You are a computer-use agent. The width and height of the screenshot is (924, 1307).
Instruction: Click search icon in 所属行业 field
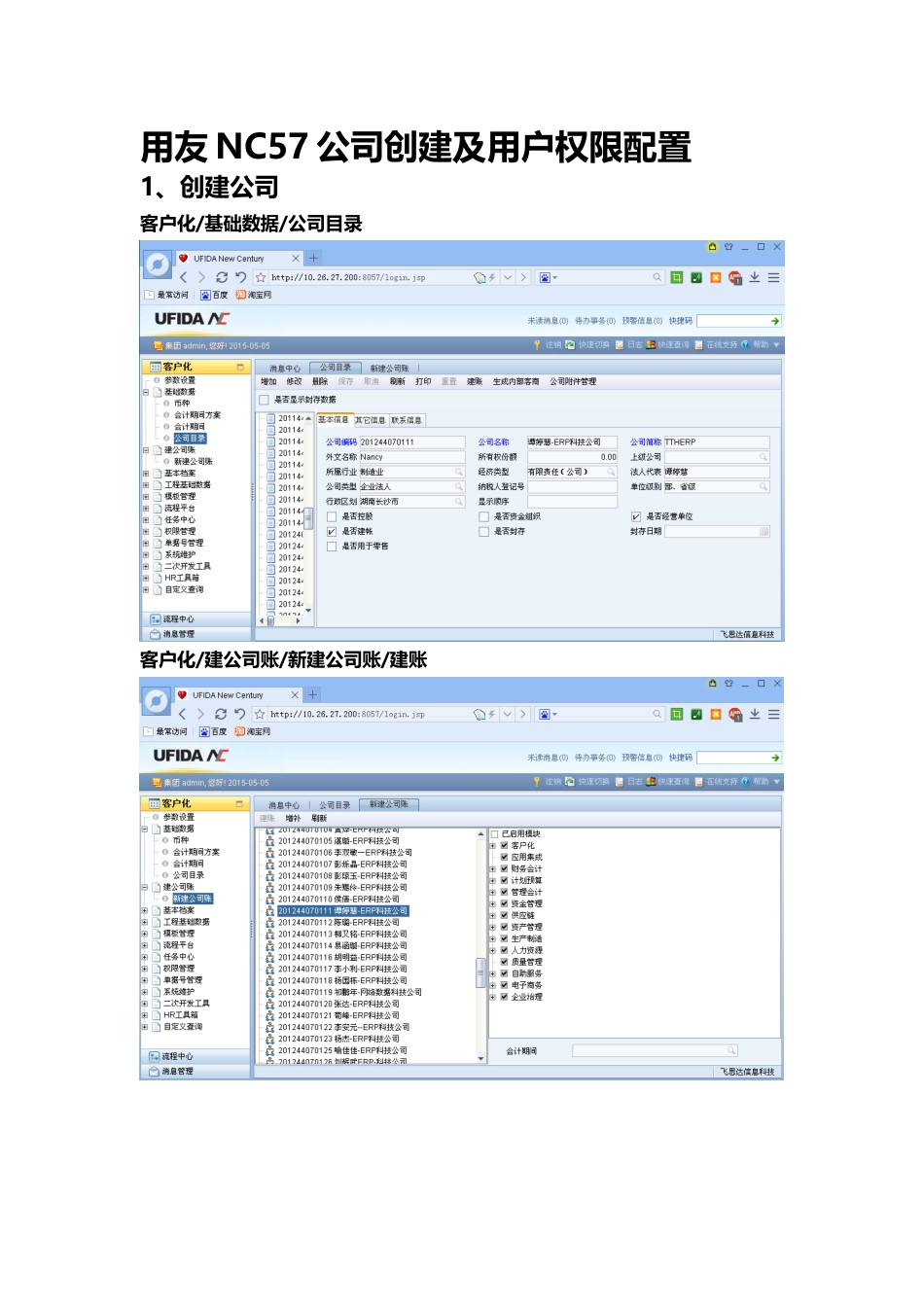pyautogui.click(x=459, y=472)
